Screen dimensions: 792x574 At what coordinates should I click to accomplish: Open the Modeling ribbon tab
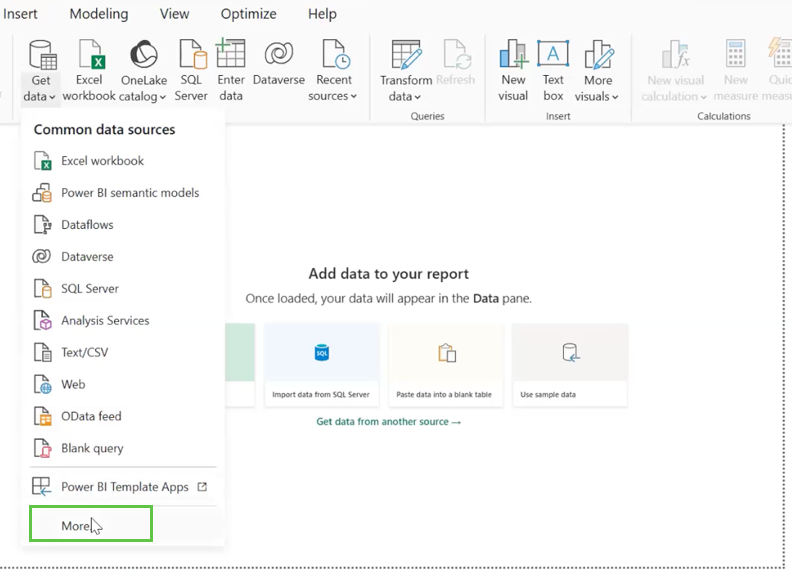(99, 14)
